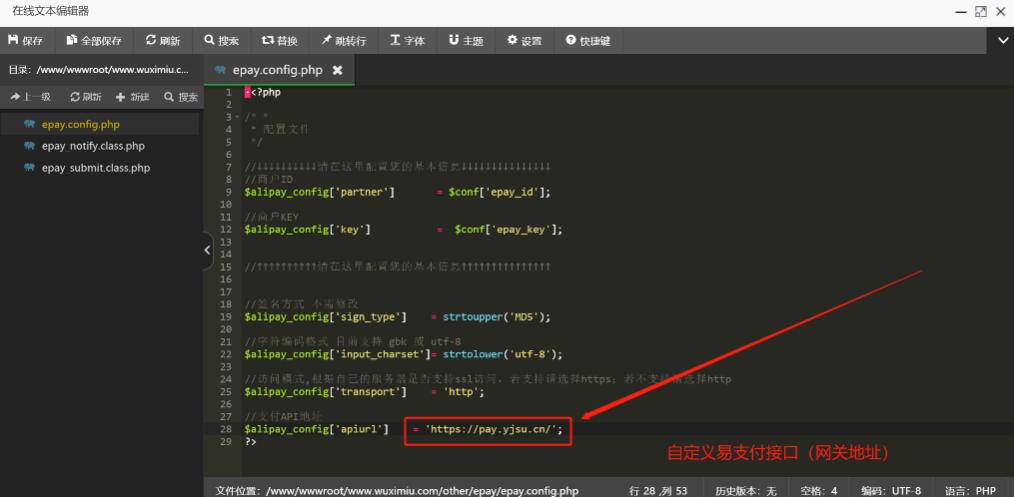
Task: Click the 保存 (Save) toolbar button
Action: tap(26, 41)
